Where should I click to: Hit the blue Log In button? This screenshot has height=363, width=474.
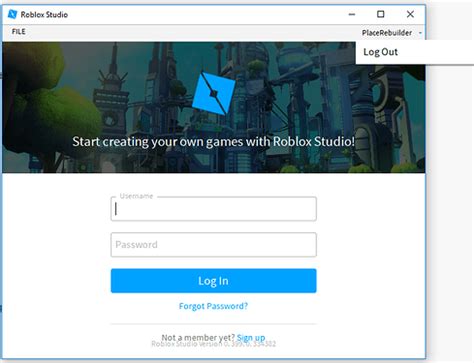(213, 281)
